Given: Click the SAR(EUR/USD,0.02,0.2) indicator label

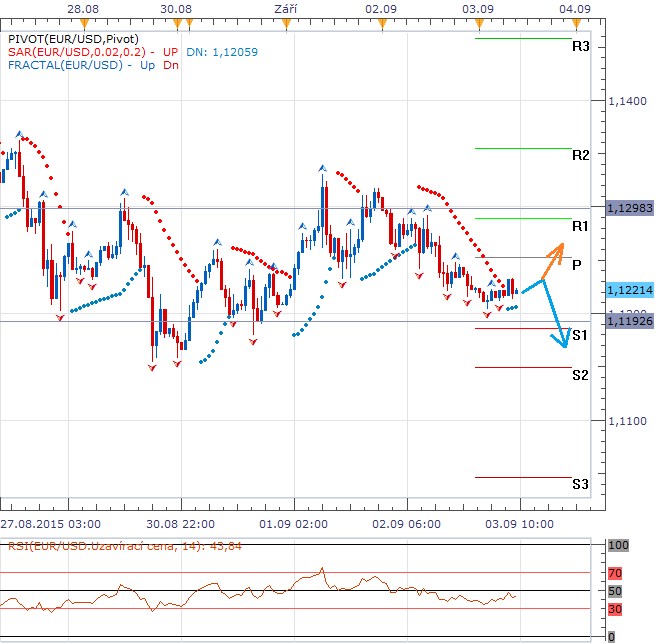Looking at the screenshot, I should click(76, 51).
